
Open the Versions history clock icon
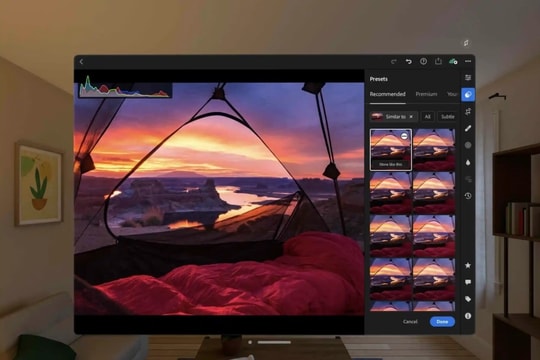[x=468, y=196]
